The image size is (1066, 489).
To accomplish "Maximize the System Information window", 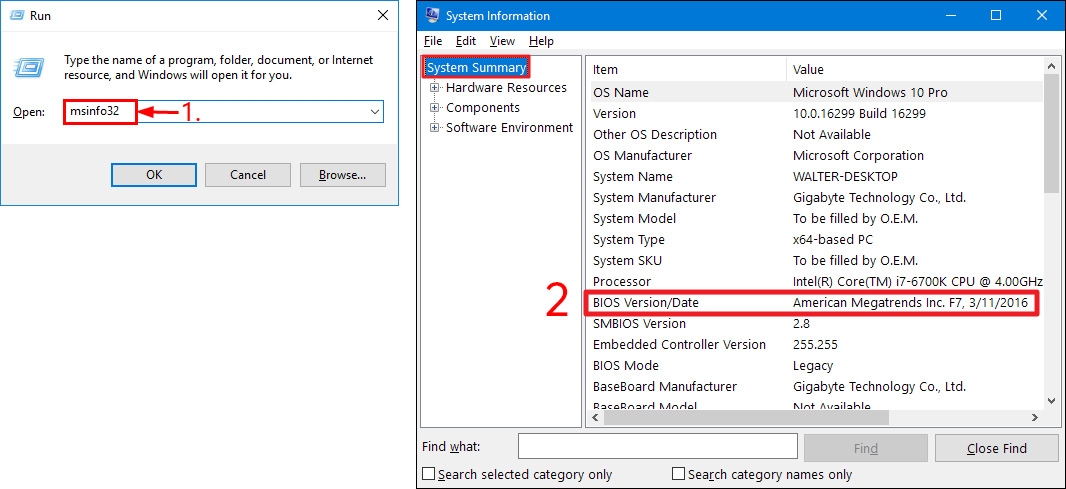I will pos(996,15).
